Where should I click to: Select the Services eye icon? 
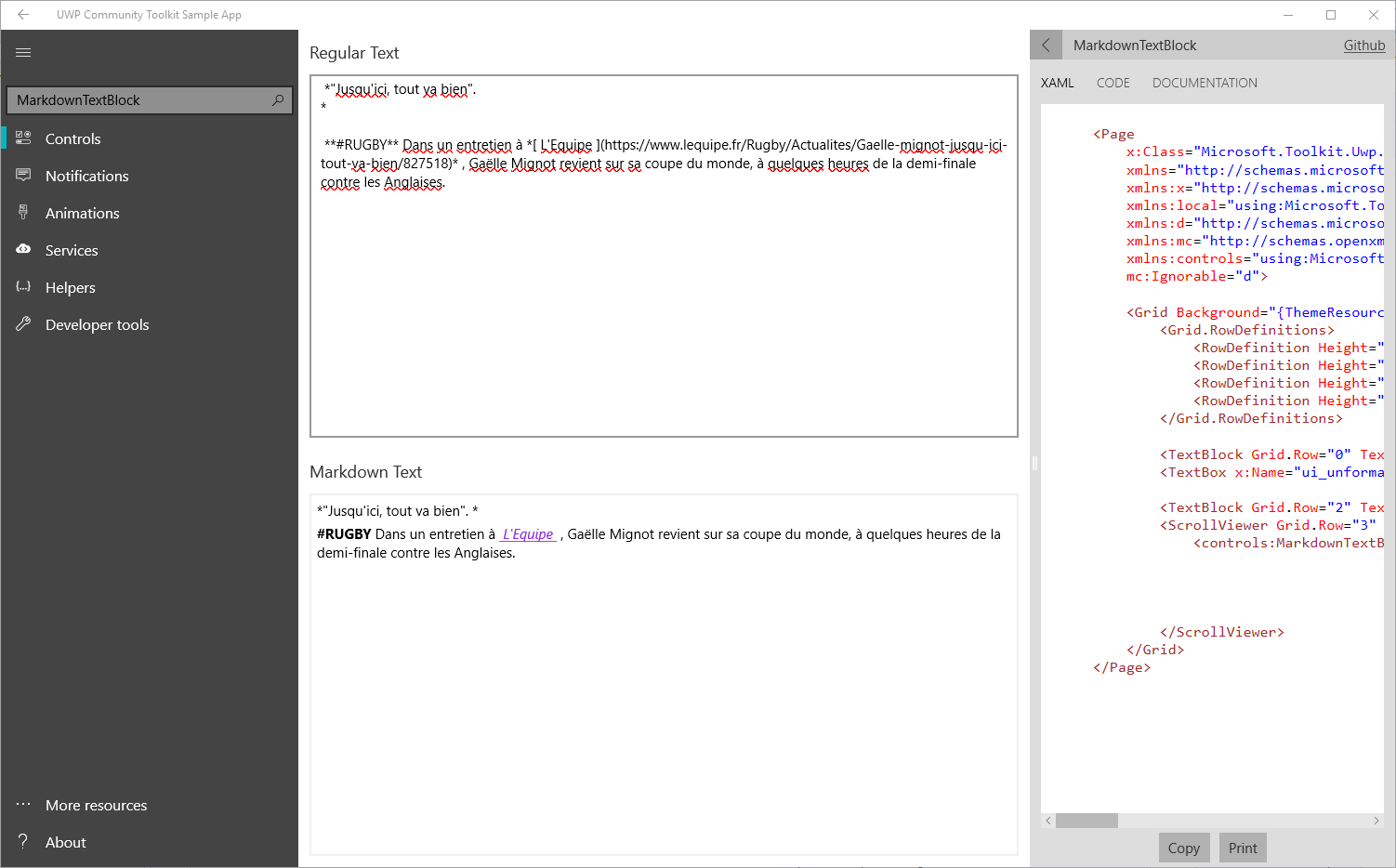click(23, 249)
